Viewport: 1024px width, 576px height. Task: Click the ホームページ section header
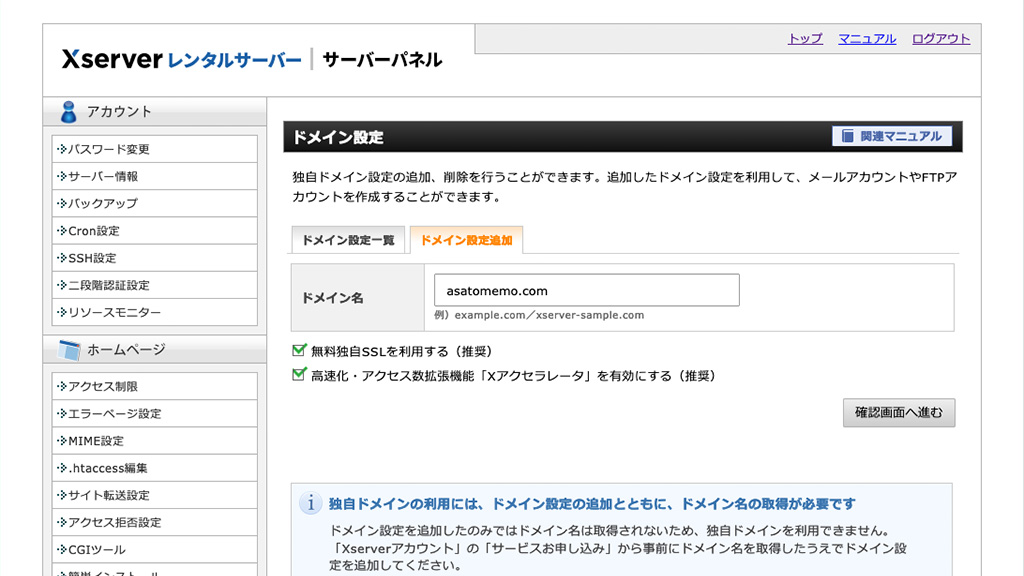pyautogui.click(x=155, y=349)
